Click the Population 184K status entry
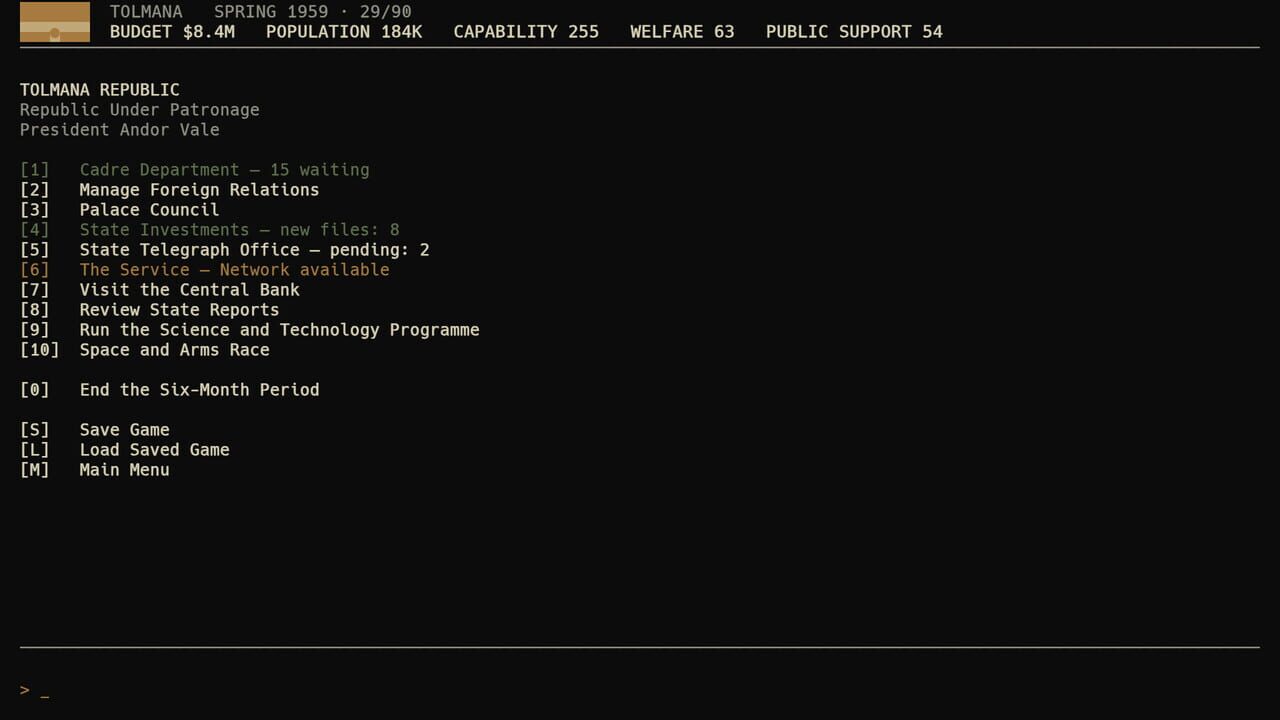The width and height of the screenshot is (1280, 720). [344, 32]
